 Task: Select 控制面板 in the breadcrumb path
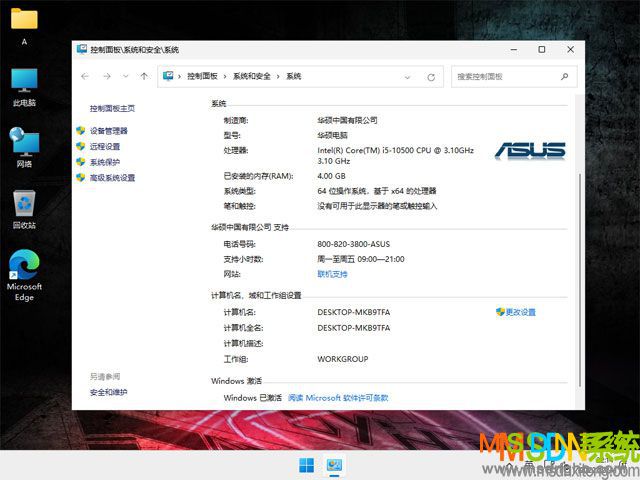click(x=202, y=76)
